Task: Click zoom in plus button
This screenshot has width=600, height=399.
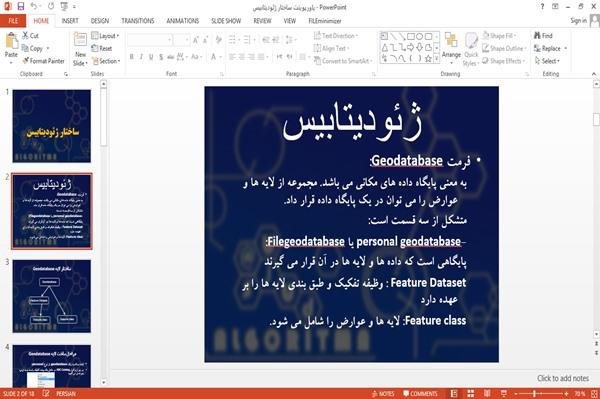Action: tap(566, 394)
